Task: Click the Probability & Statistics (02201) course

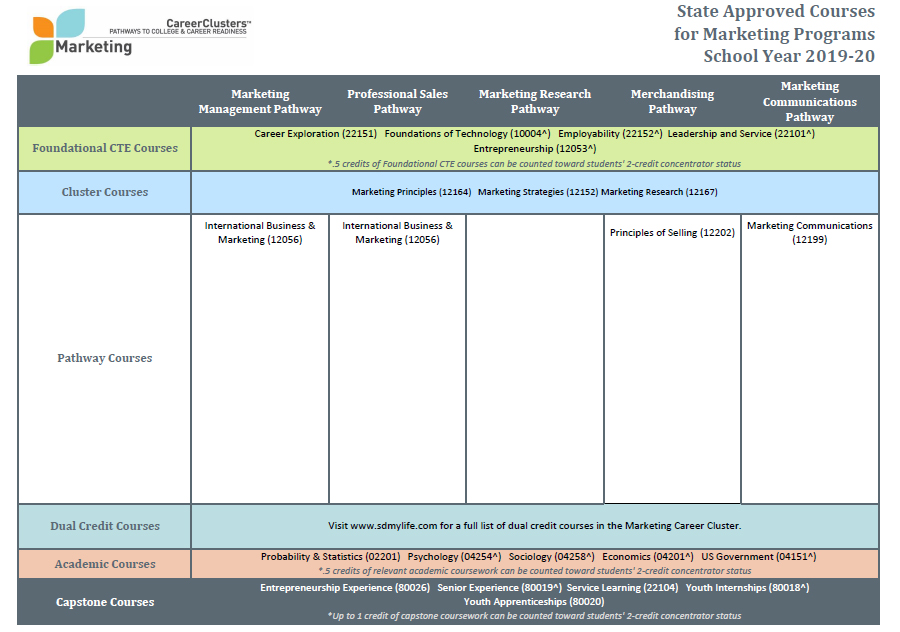Action: (330, 557)
